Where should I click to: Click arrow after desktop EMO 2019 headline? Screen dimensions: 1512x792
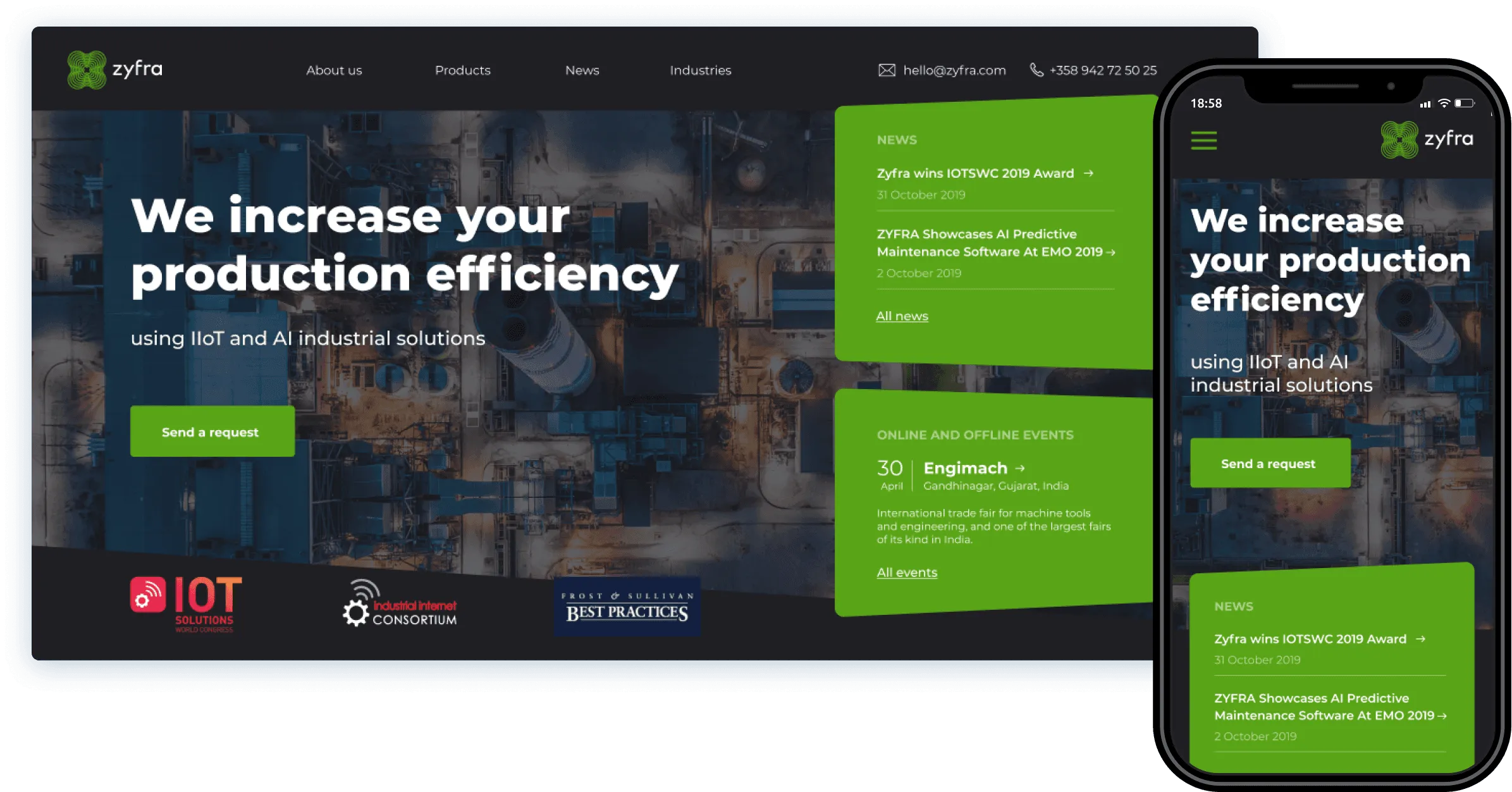[x=1110, y=252]
